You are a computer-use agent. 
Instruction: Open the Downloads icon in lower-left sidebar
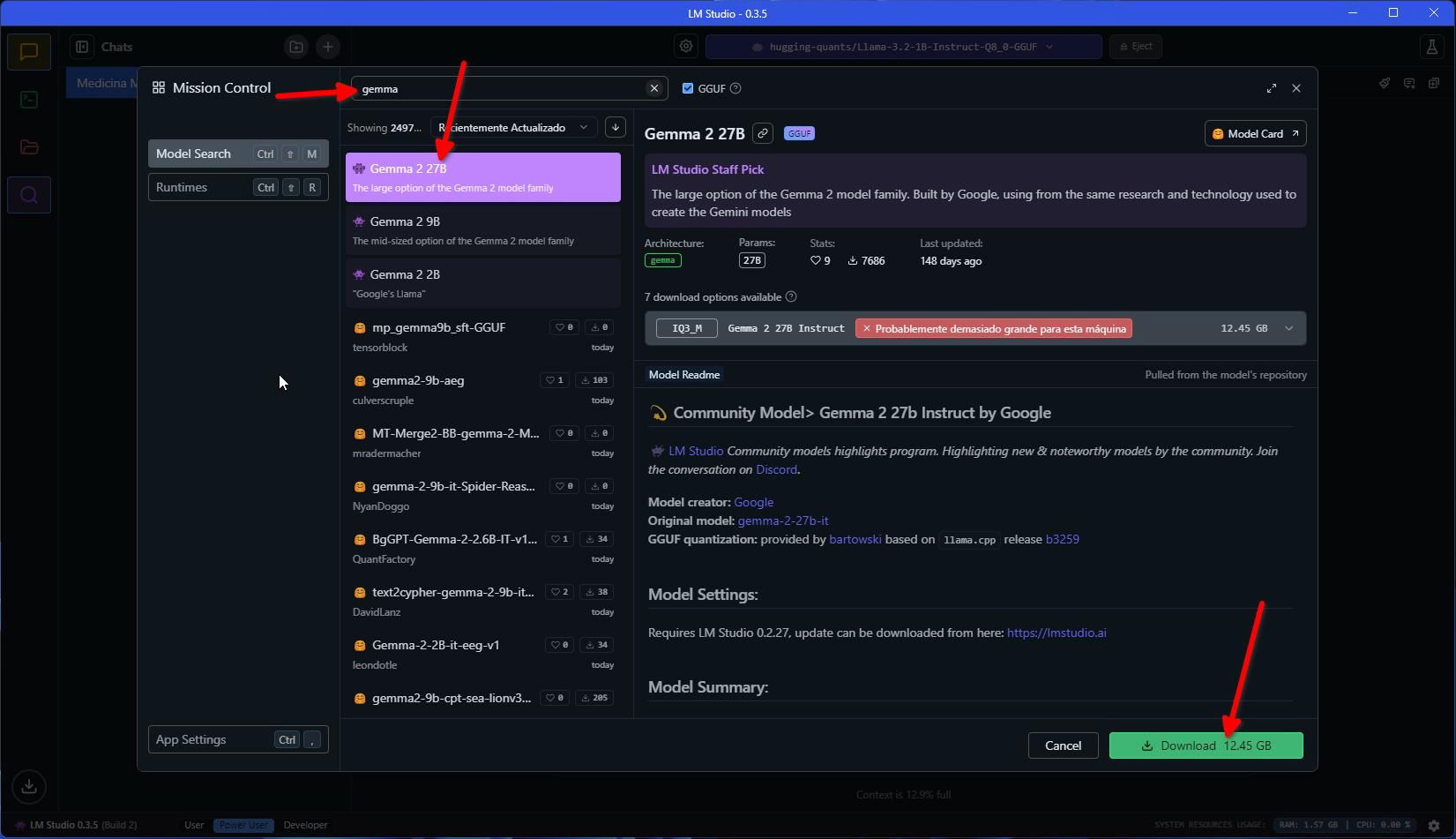click(x=29, y=786)
